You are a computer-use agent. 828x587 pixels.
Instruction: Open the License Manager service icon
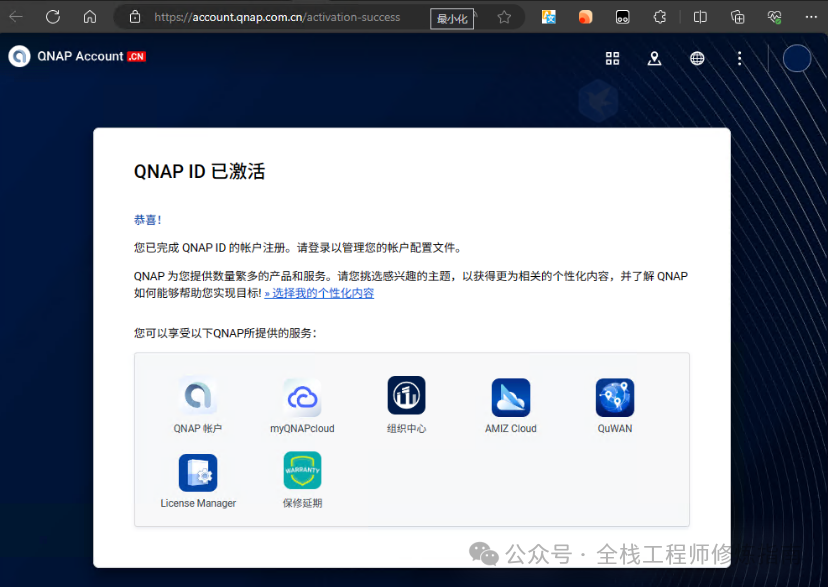click(x=198, y=472)
